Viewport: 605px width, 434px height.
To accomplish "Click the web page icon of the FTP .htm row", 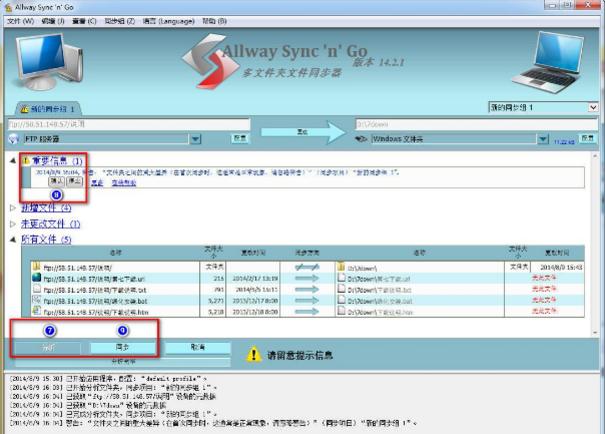I will tap(37, 311).
